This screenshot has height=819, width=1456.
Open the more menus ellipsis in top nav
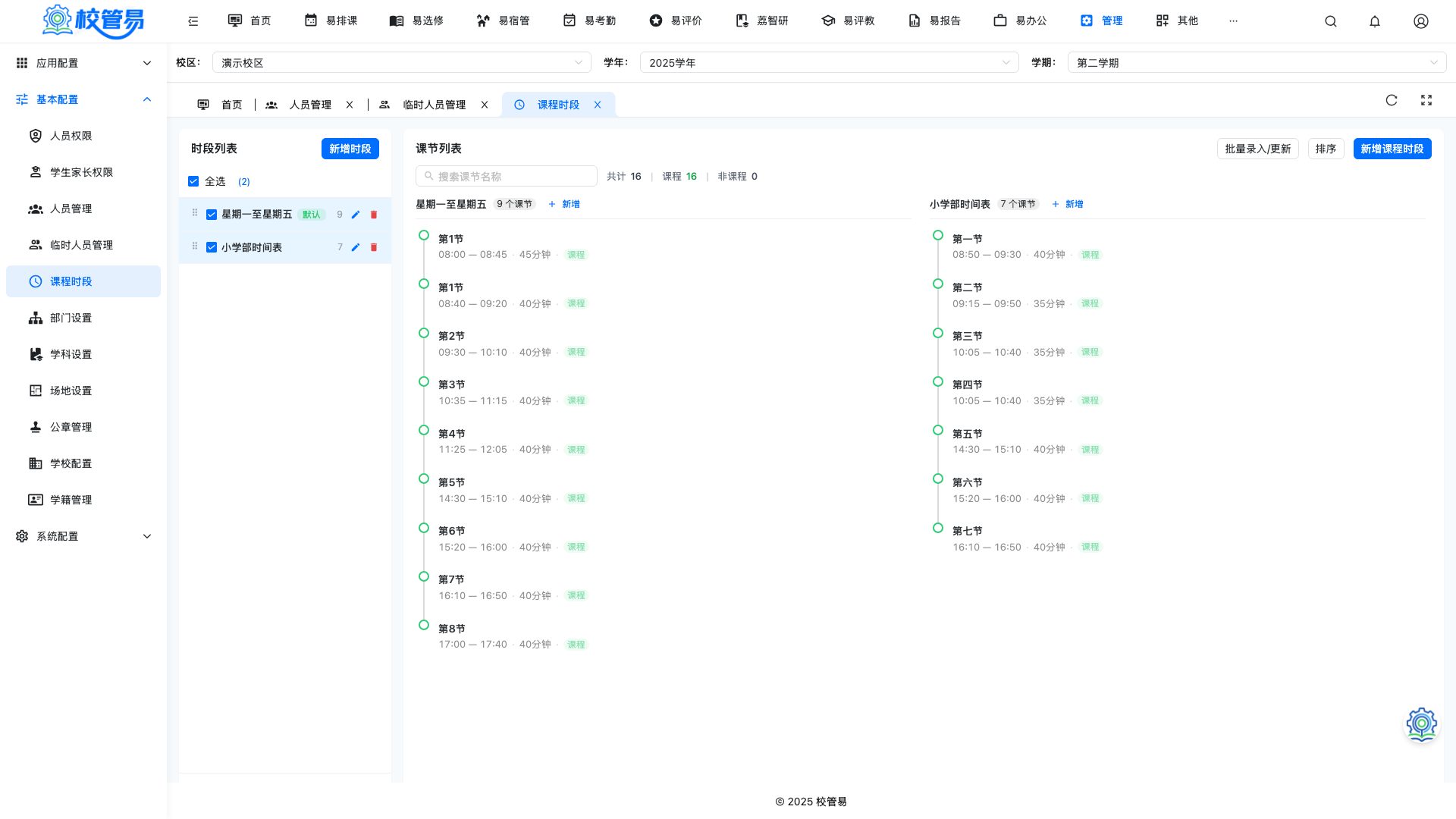click(1233, 21)
